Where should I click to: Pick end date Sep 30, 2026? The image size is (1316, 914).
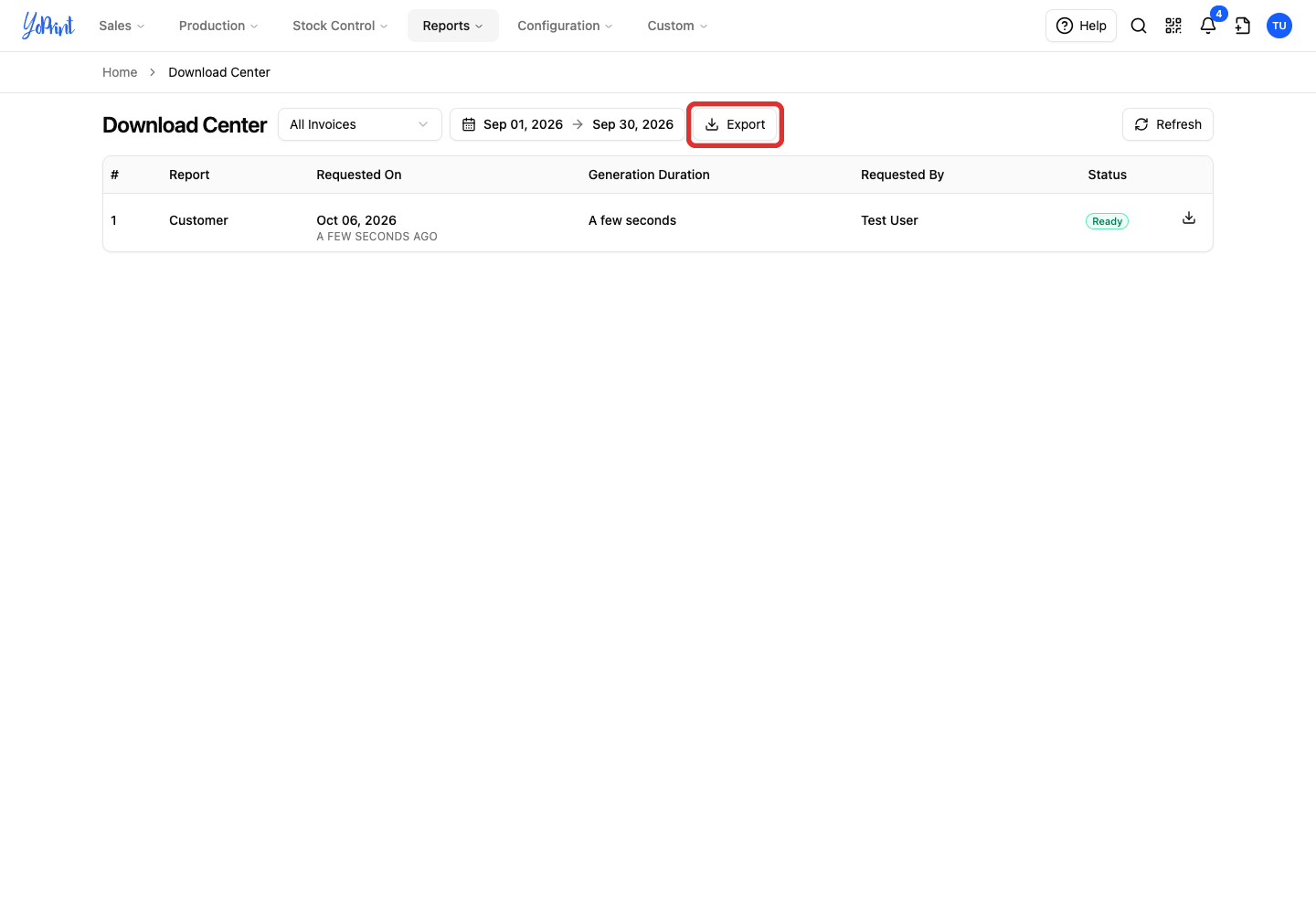632,124
